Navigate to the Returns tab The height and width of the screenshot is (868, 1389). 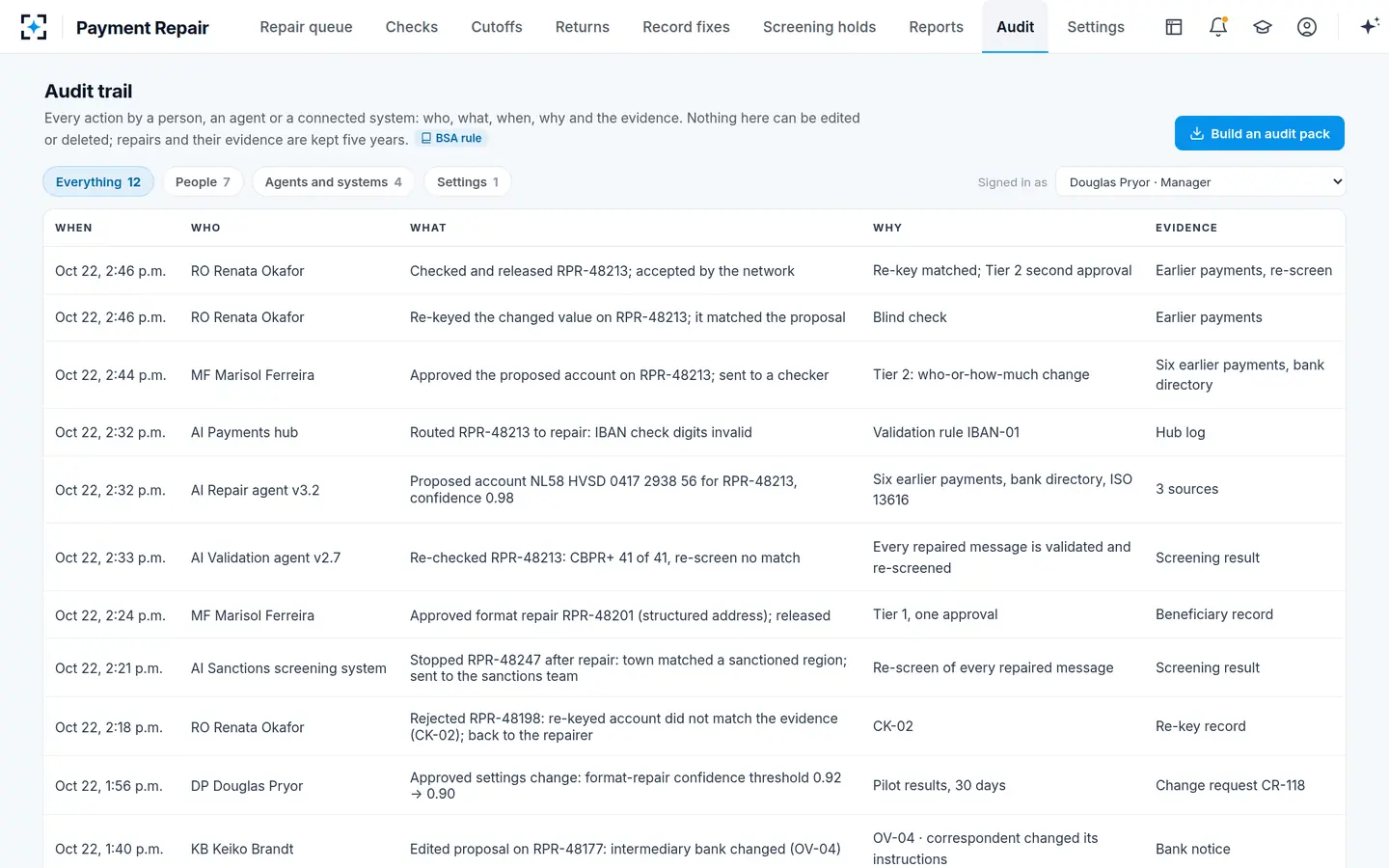583,27
